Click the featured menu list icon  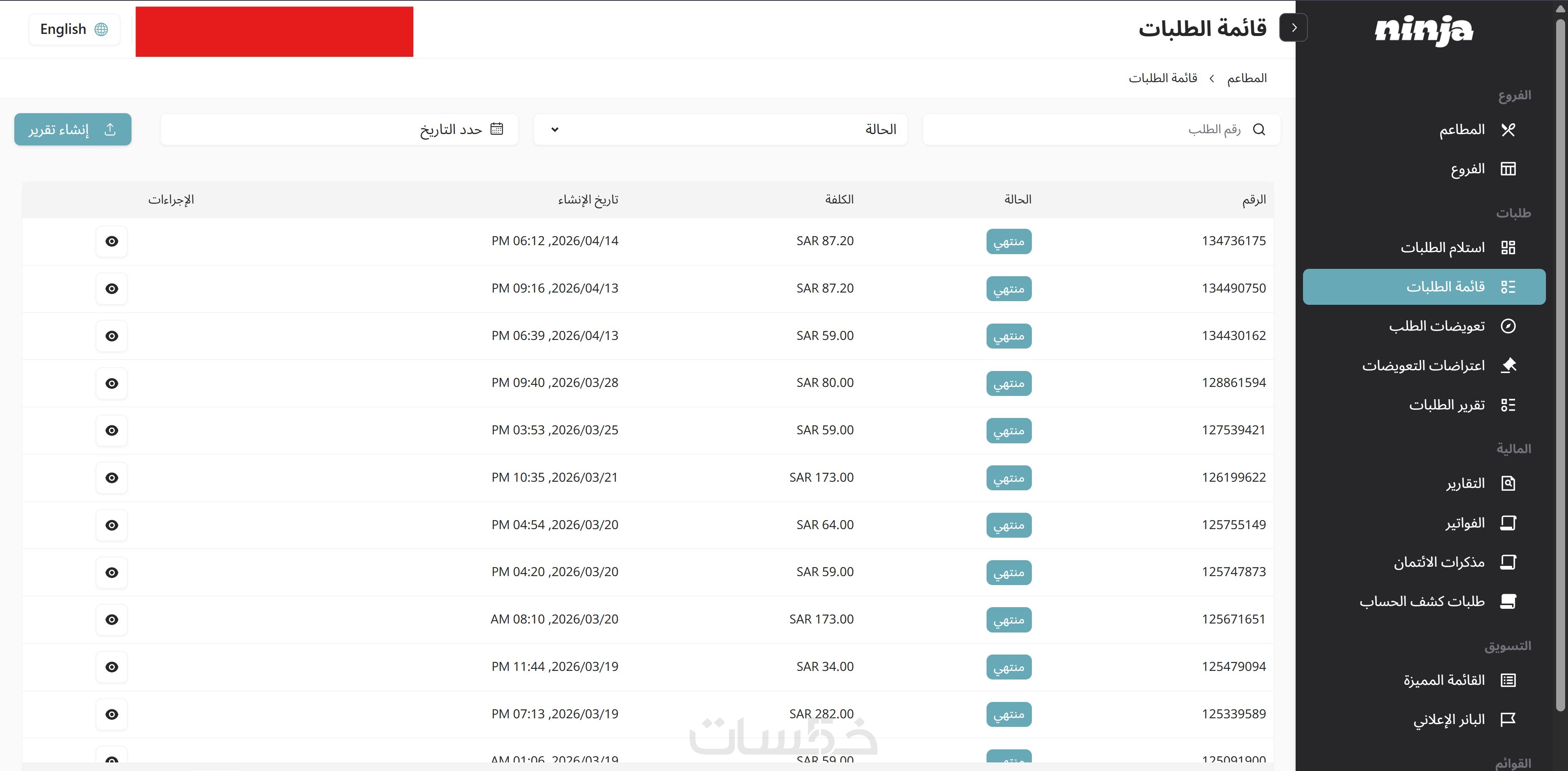(1508, 680)
